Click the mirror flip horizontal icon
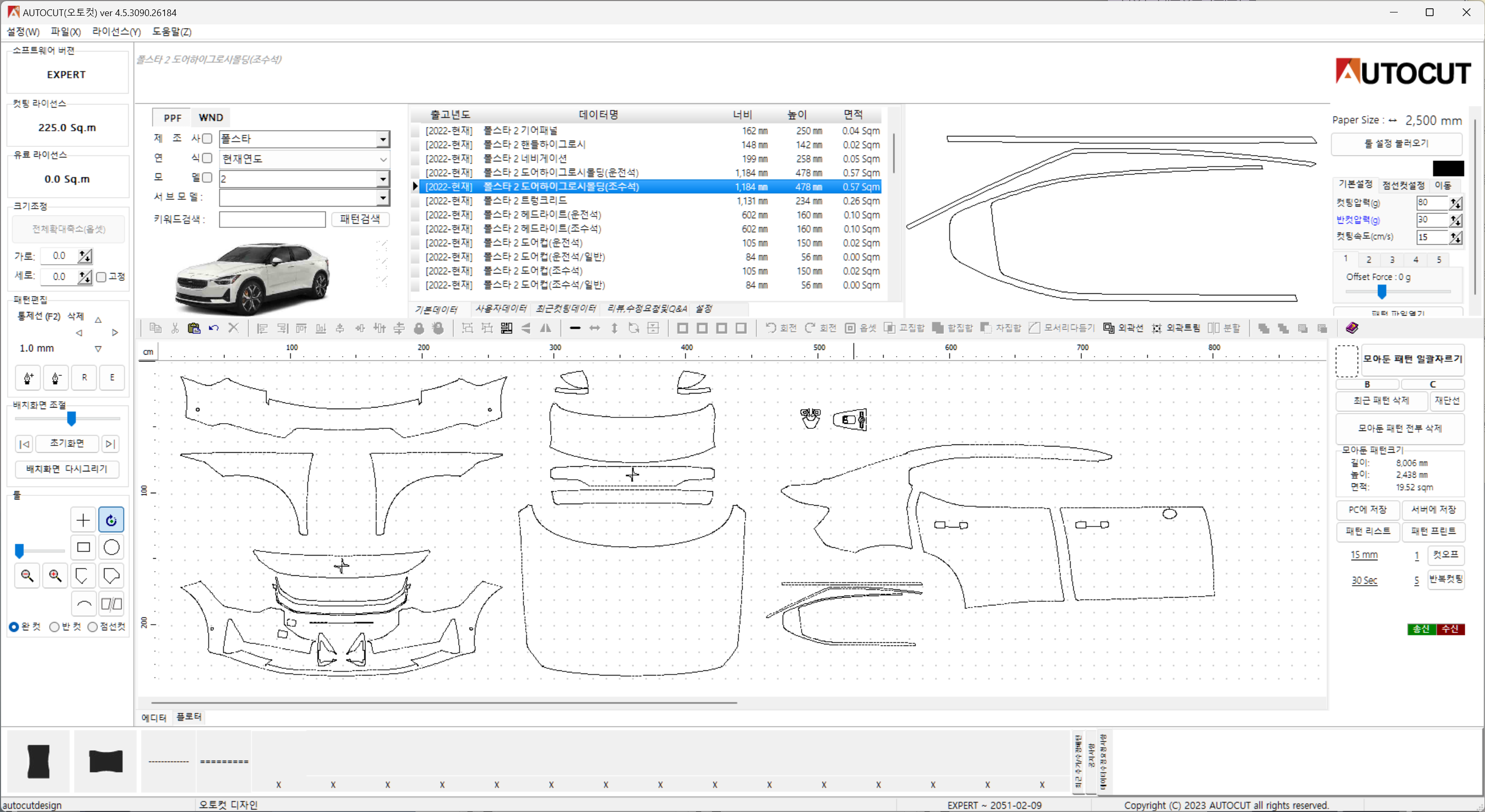 coord(545,328)
